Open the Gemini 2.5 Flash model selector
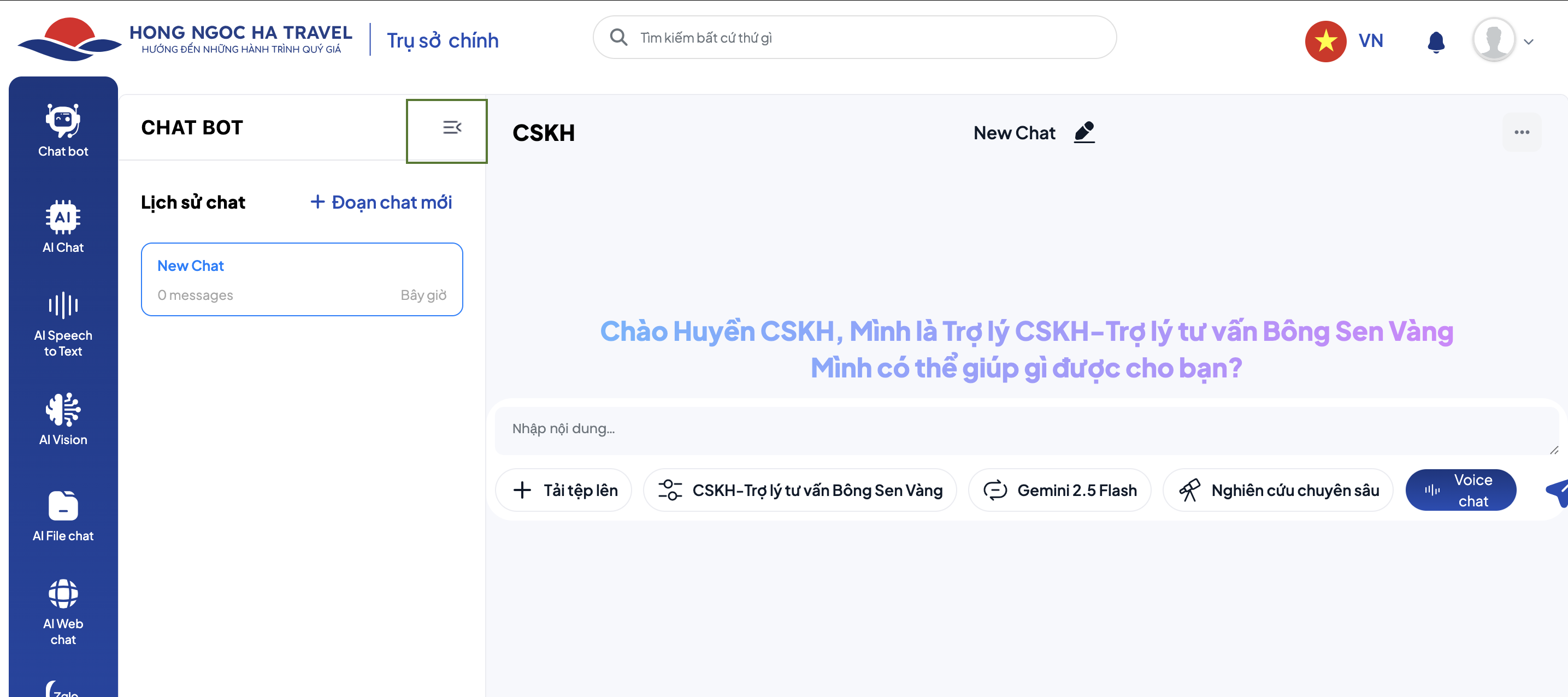Image resolution: width=1568 pixels, height=697 pixels. point(1060,490)
